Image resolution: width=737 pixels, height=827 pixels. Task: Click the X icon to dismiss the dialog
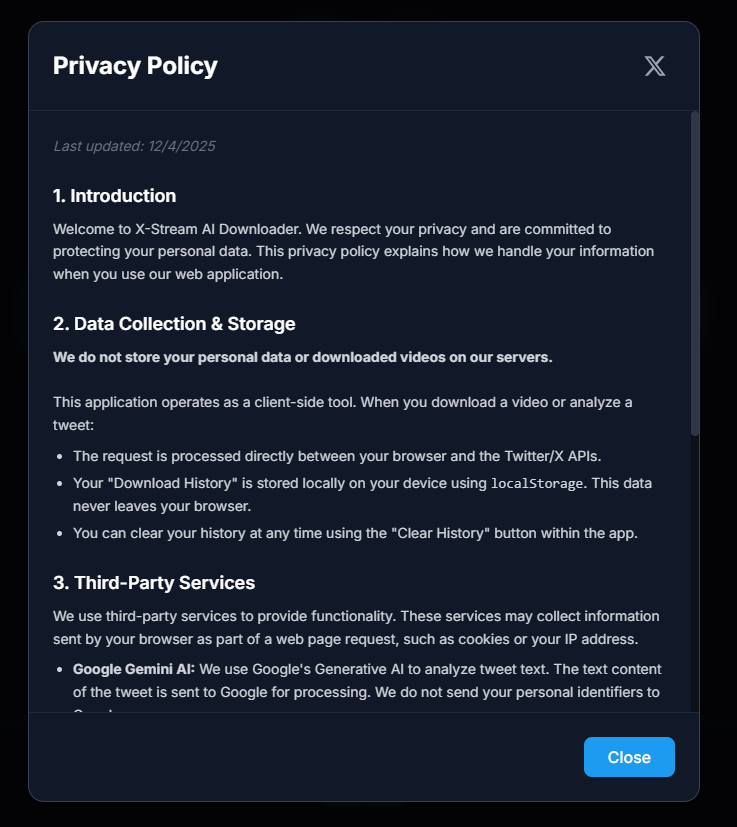pos(654,66)
